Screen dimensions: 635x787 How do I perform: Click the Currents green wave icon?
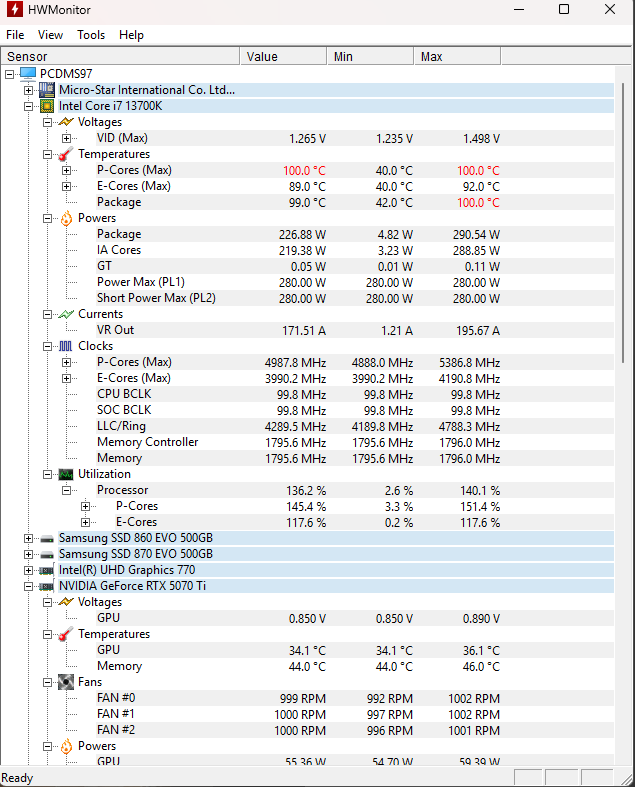(x=66, y=314)
